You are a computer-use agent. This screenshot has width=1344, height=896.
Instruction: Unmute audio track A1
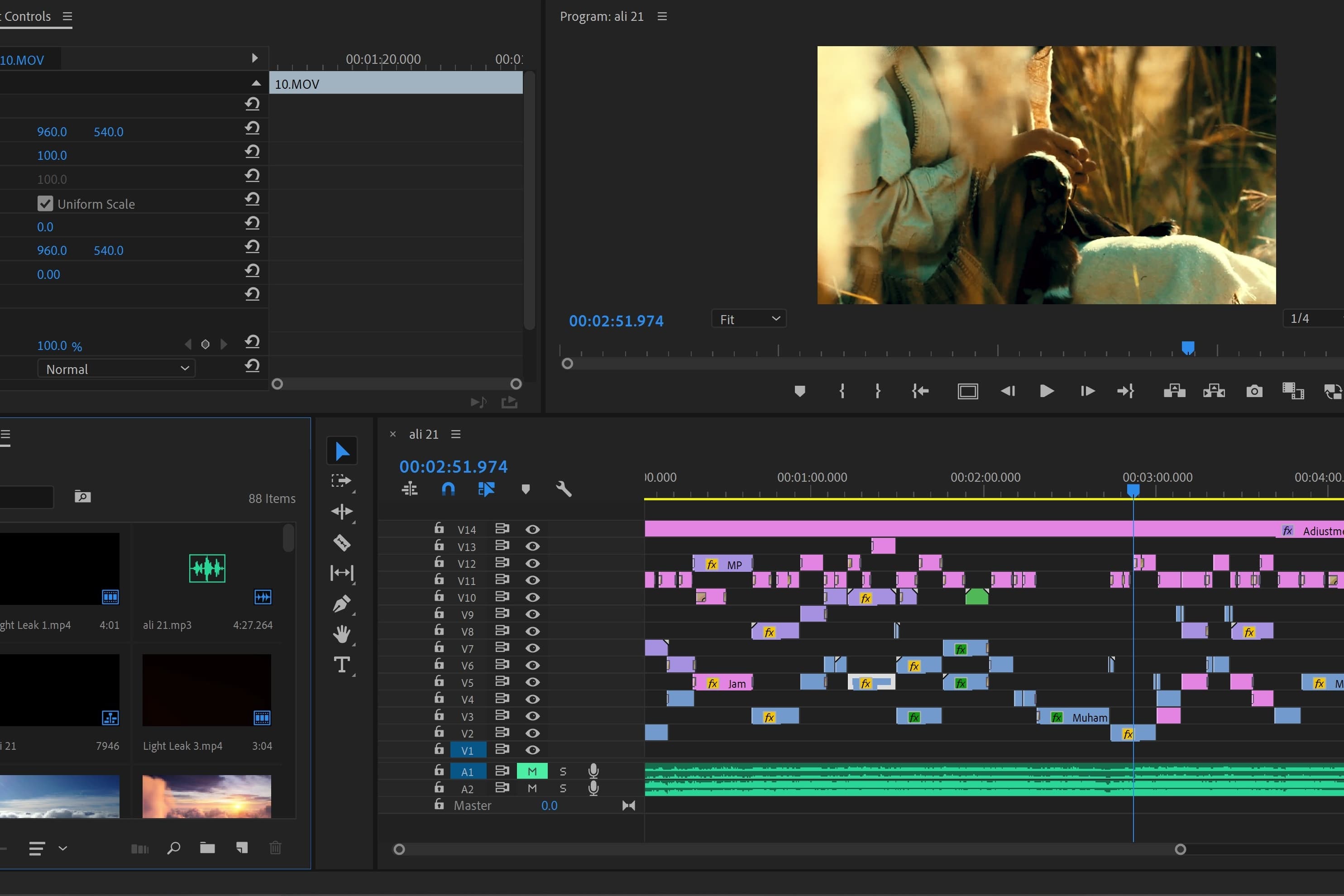532,771
